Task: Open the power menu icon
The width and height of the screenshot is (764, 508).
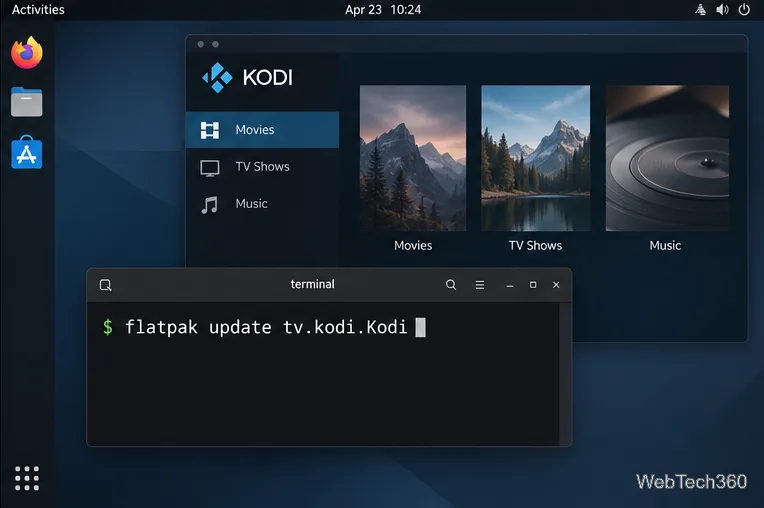Action: point(744,10)
